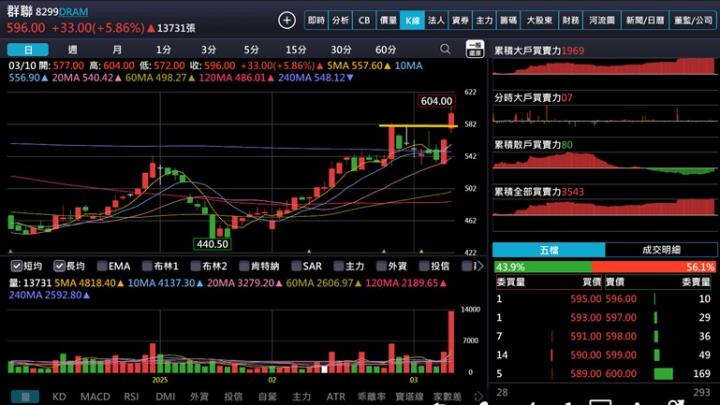Select the K線 tab
720x405 pixels.
(412, 20)
